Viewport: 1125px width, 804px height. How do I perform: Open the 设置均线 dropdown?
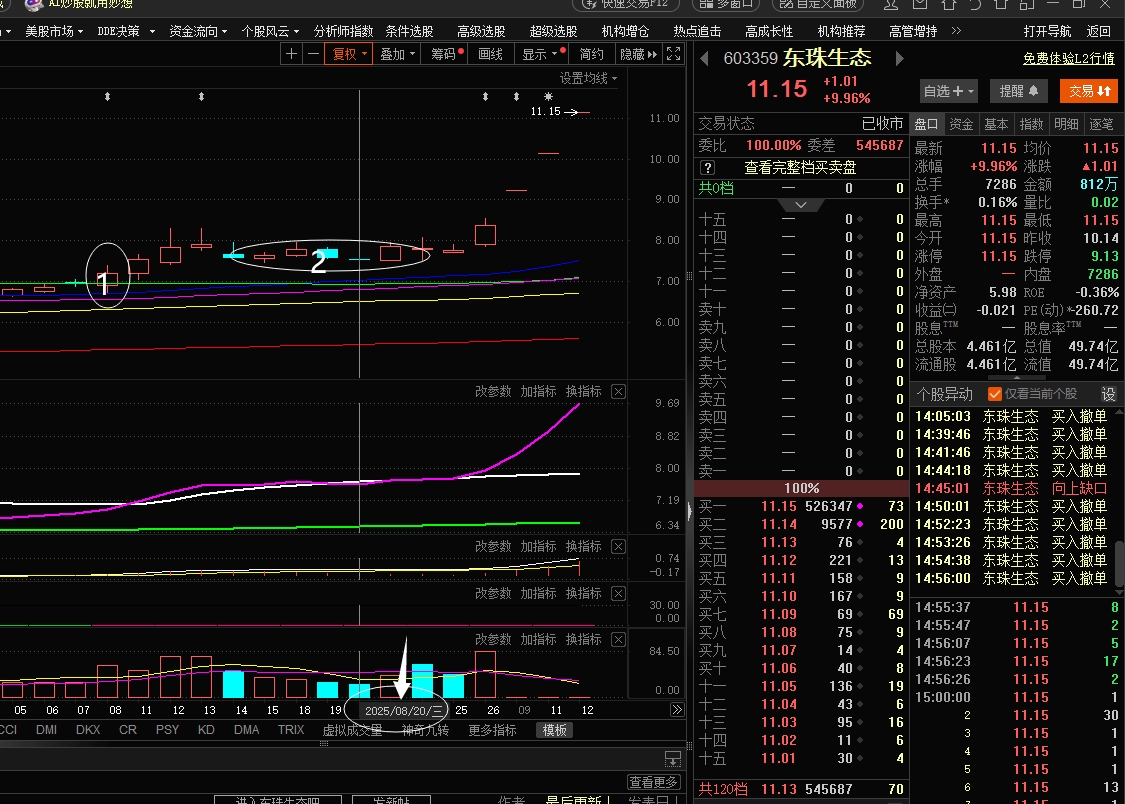point(588,78)
